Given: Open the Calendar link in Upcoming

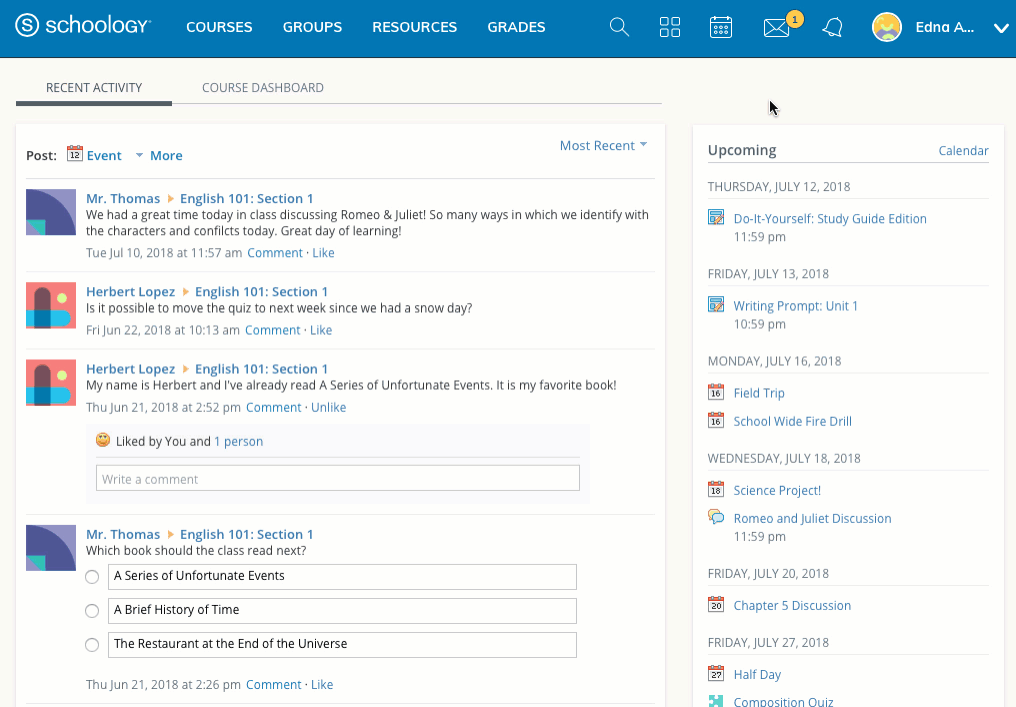Looking at the screenshot, I should click(963, 151).
